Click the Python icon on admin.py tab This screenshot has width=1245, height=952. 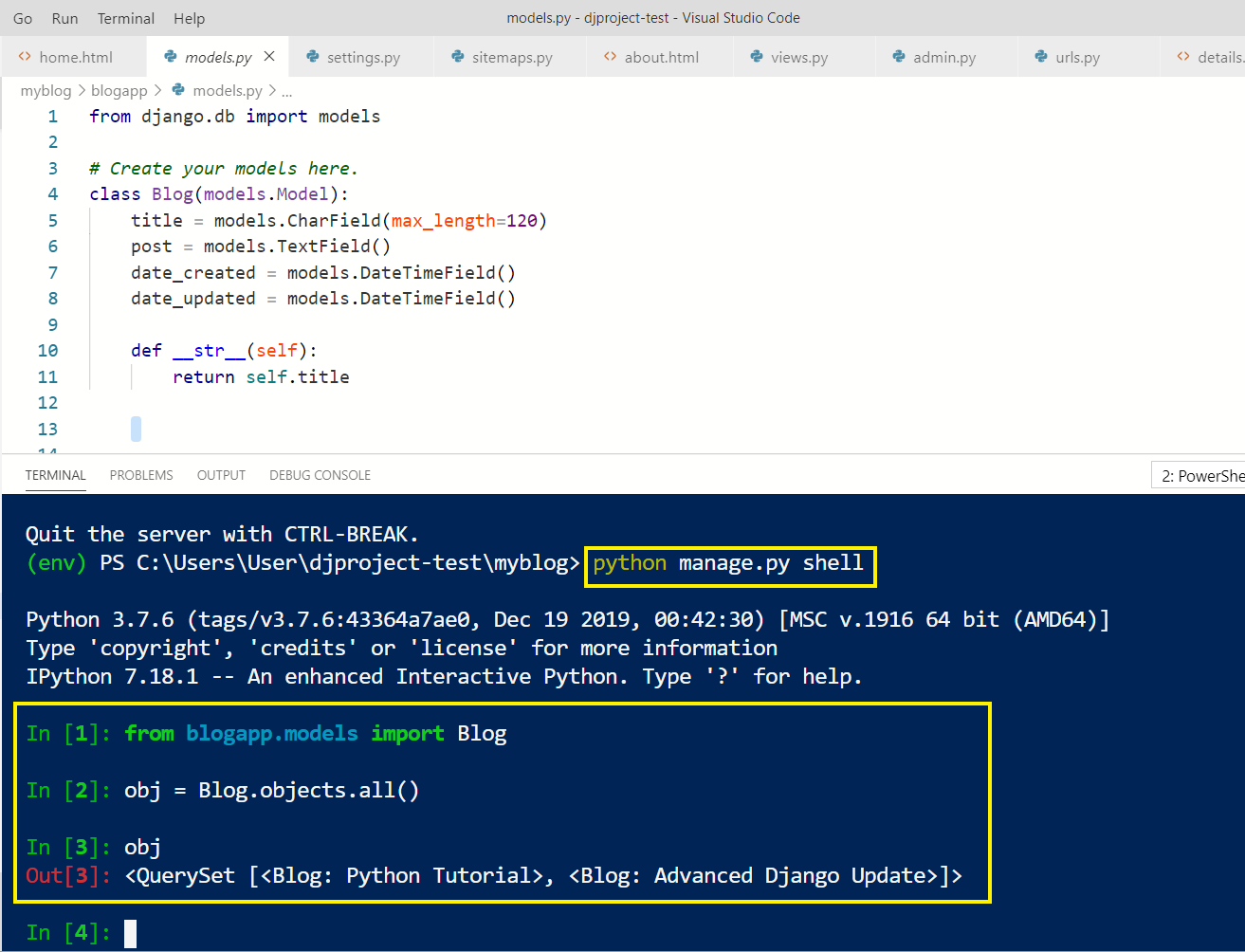click(x=898, y=57)
